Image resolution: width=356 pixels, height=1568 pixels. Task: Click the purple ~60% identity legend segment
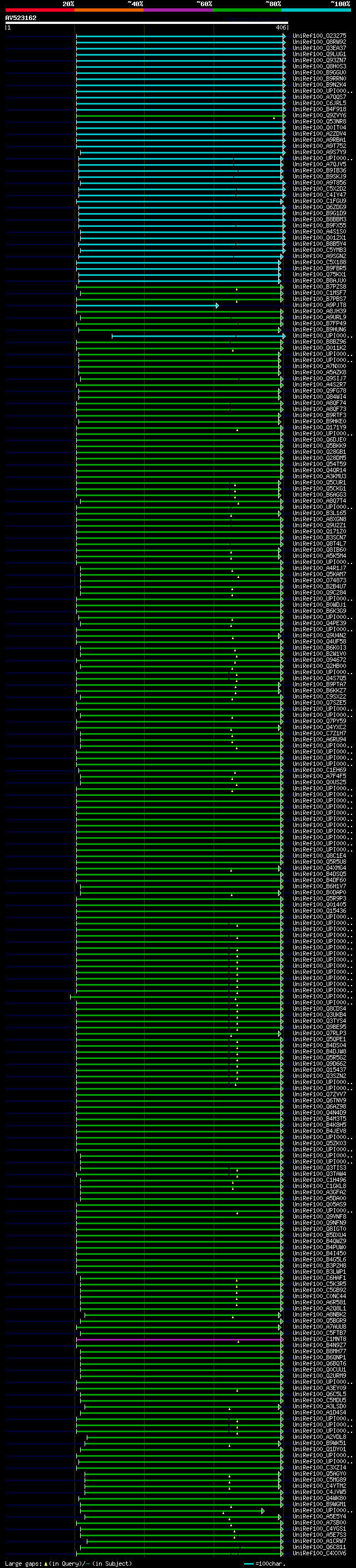point(177,10)
